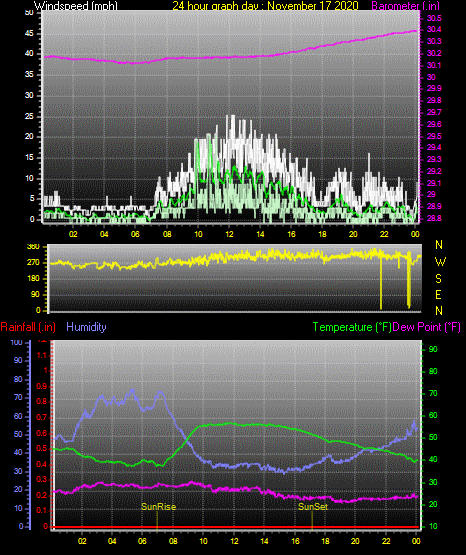Click the 'S' compass direction label
The height and width of the screenshot is (555, 466).
438,279
